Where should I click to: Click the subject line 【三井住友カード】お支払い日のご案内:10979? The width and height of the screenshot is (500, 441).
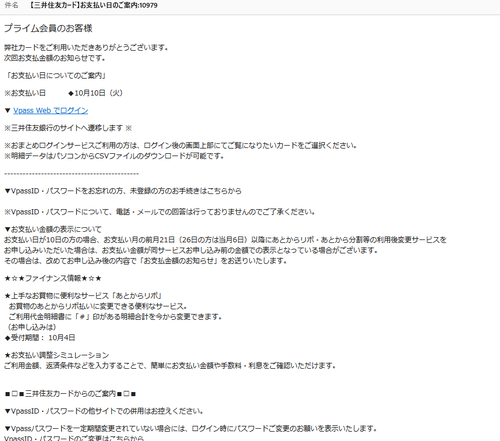(93, 5)
